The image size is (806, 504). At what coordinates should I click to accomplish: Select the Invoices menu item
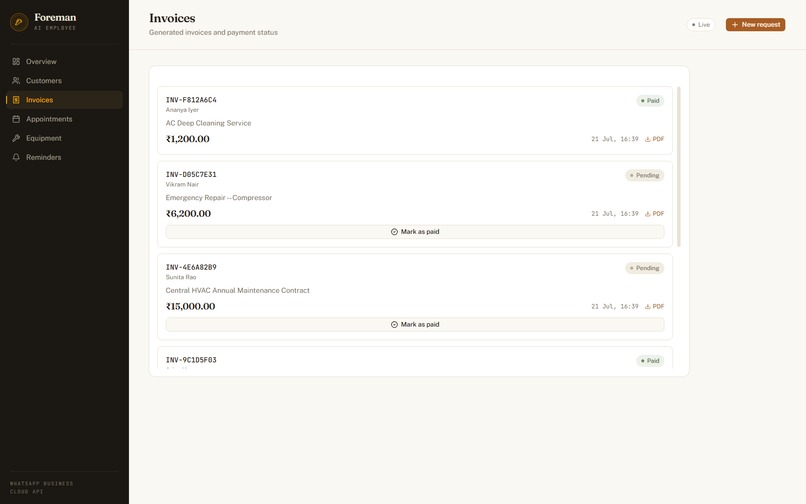[64, 100]
